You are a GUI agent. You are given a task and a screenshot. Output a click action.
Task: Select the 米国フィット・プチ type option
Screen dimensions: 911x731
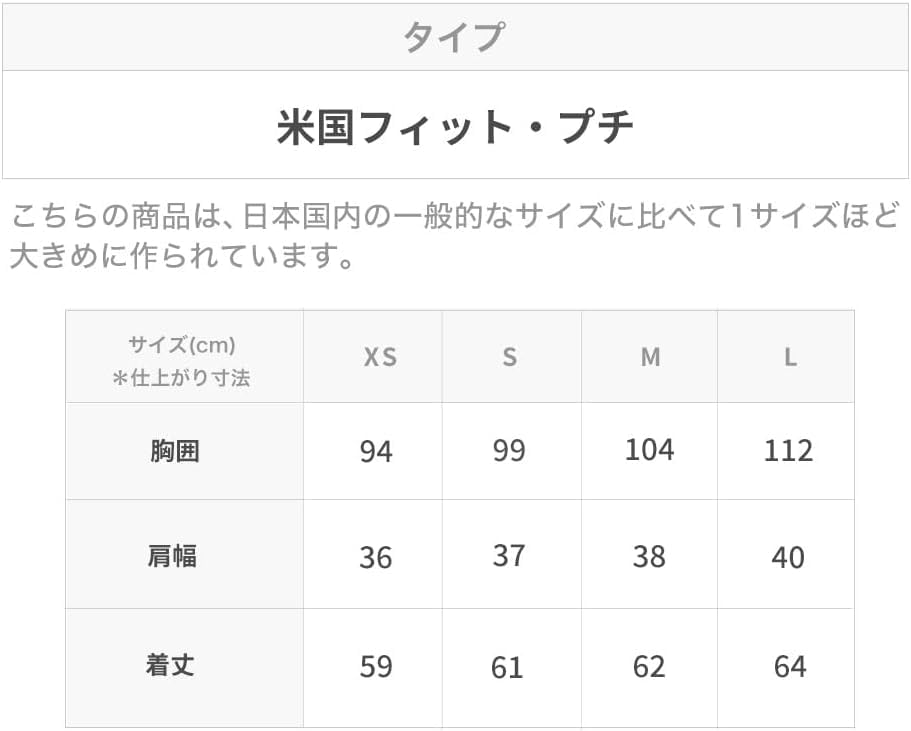click(455, 127)
